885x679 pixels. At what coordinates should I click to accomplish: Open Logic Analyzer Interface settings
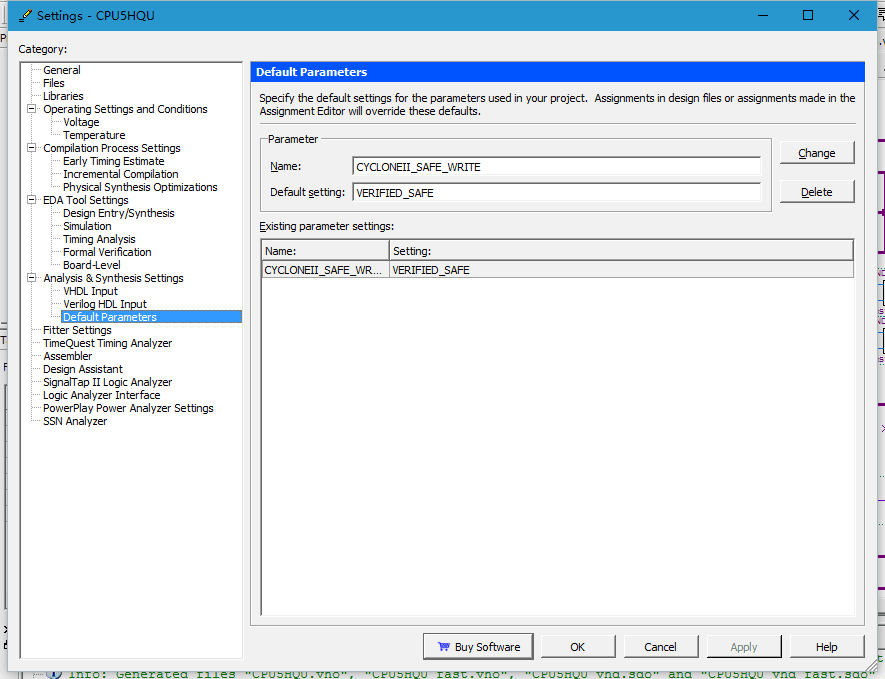[x=102, y=395]
